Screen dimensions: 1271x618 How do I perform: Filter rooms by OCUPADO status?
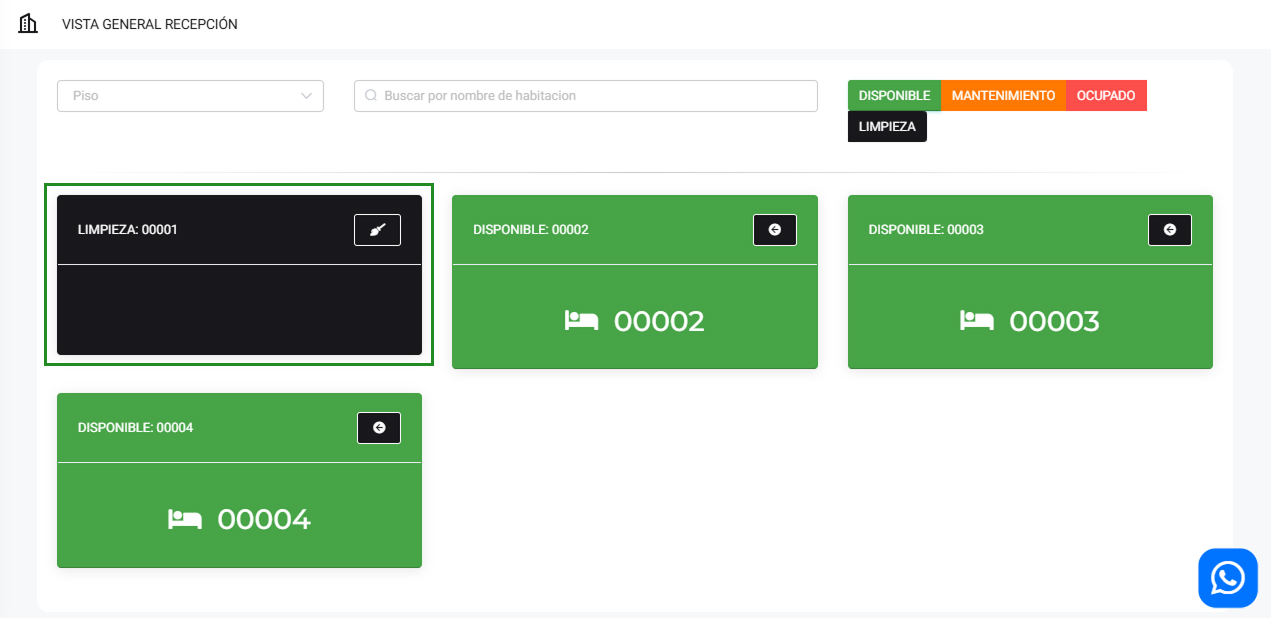click(1106, 96)
